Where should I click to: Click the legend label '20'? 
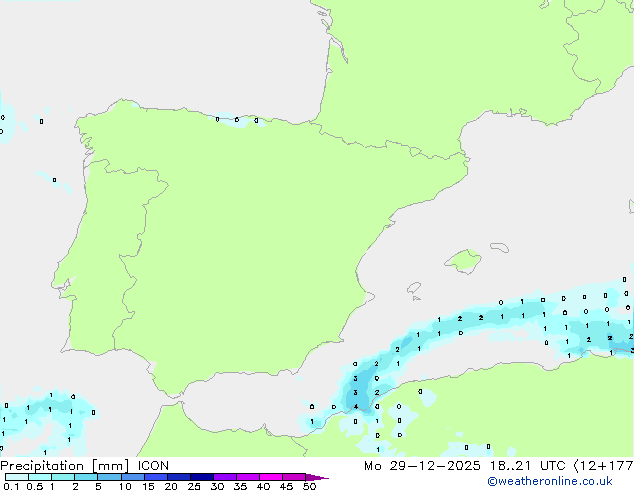tap(171, 486)
